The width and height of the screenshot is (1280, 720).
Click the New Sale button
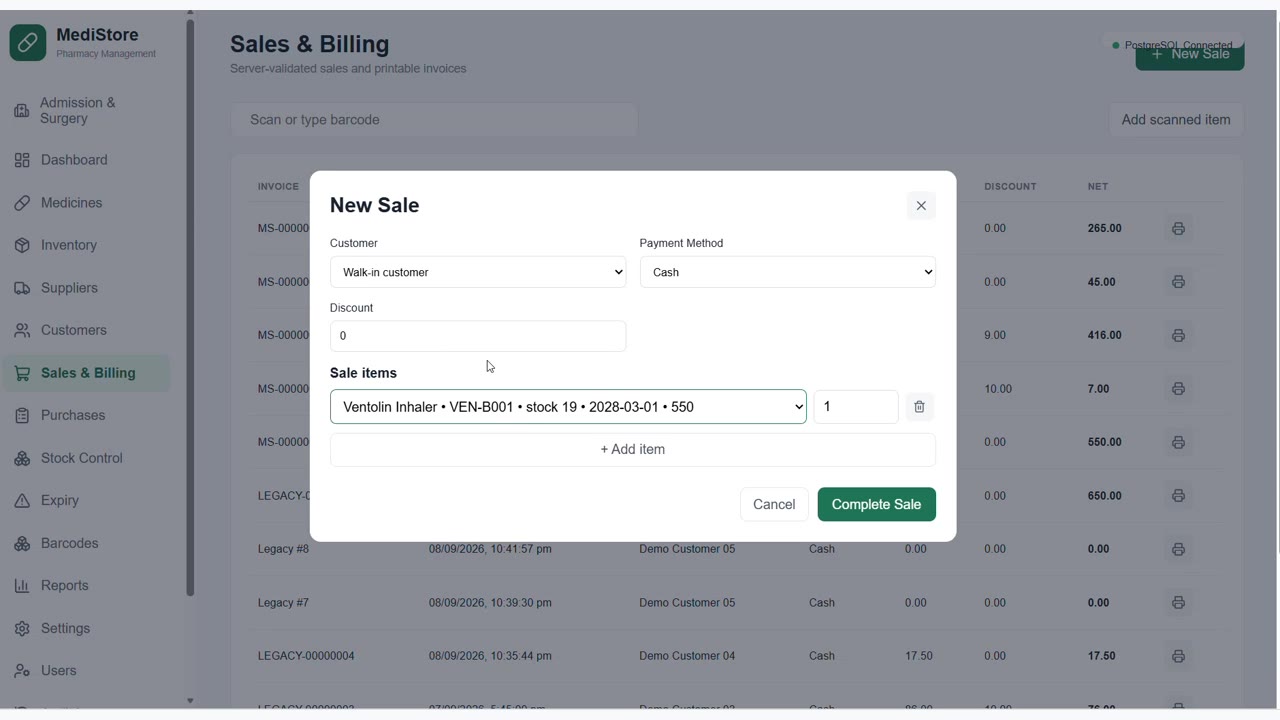[1190, 54]
